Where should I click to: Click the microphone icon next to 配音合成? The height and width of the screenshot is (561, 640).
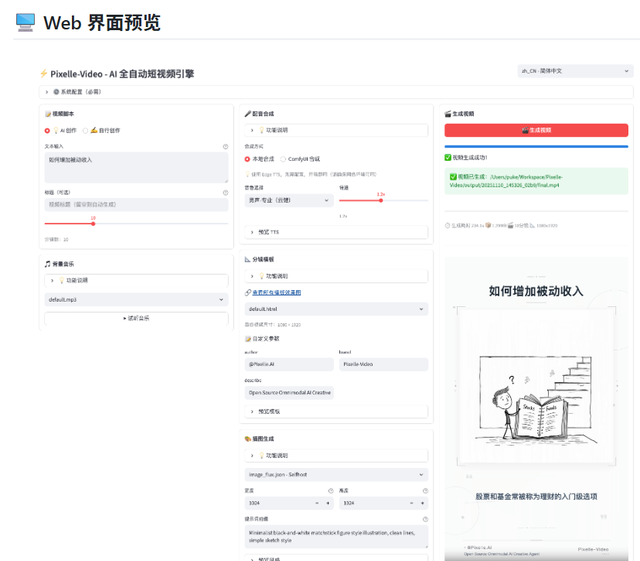point(248,114)
